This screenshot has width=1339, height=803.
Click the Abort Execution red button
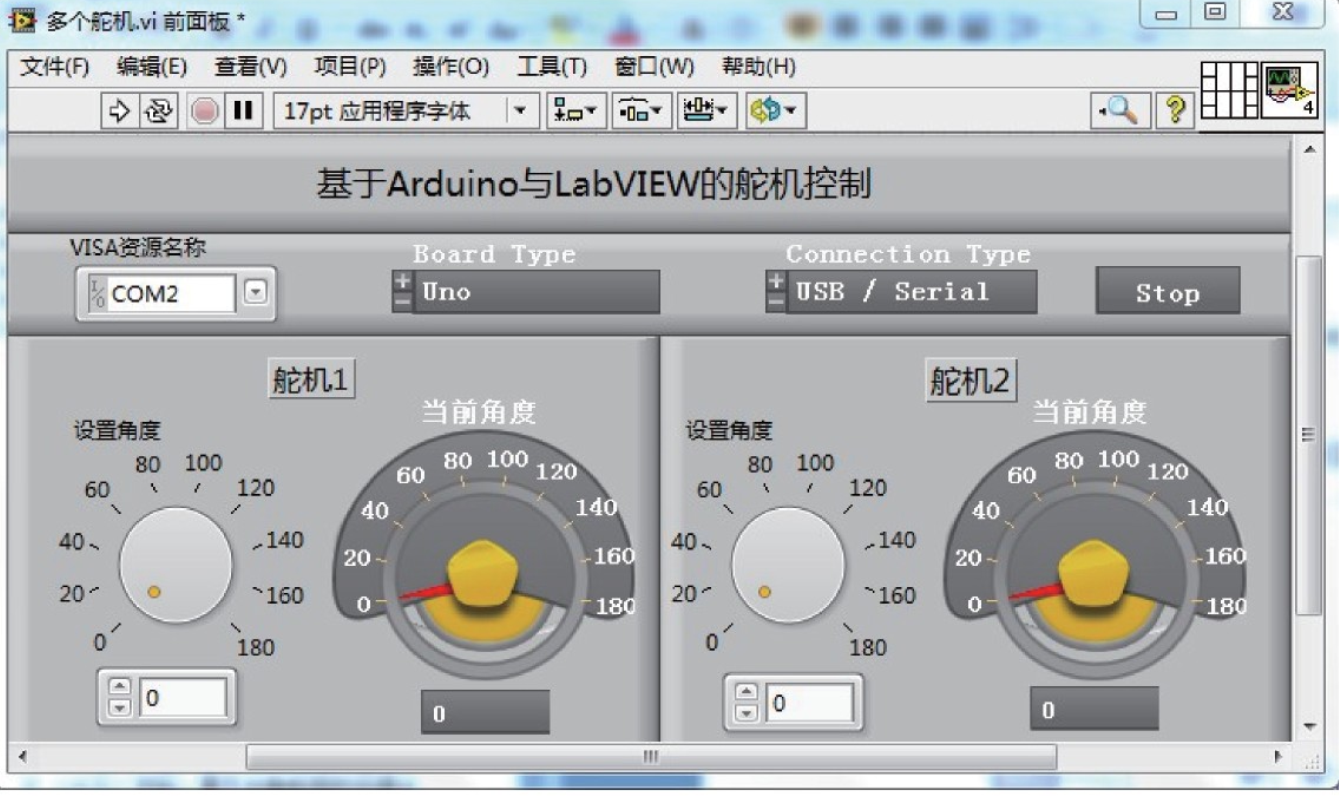[x=205, y=110]
